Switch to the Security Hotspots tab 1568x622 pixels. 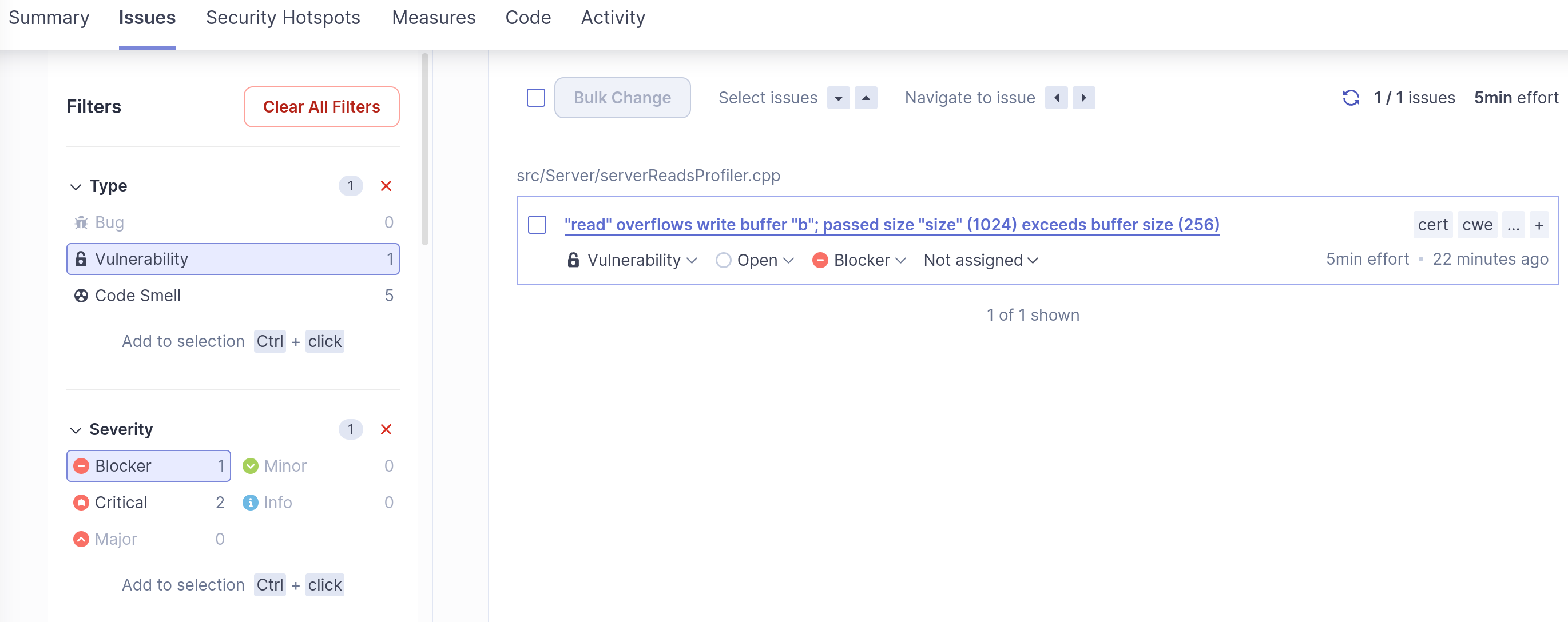[283, 18]
